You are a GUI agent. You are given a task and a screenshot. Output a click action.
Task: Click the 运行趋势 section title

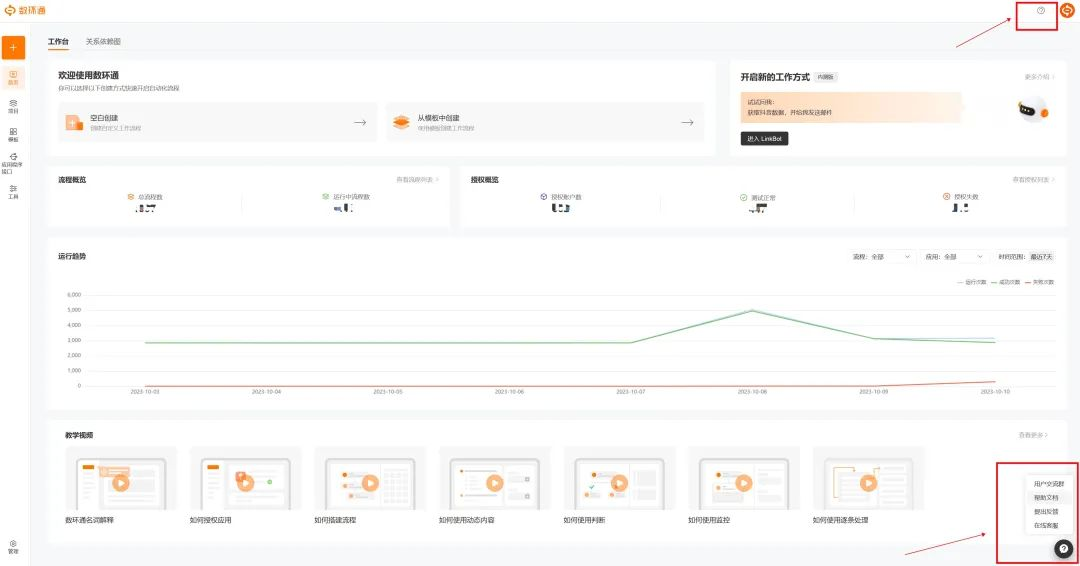click(72, 256)
